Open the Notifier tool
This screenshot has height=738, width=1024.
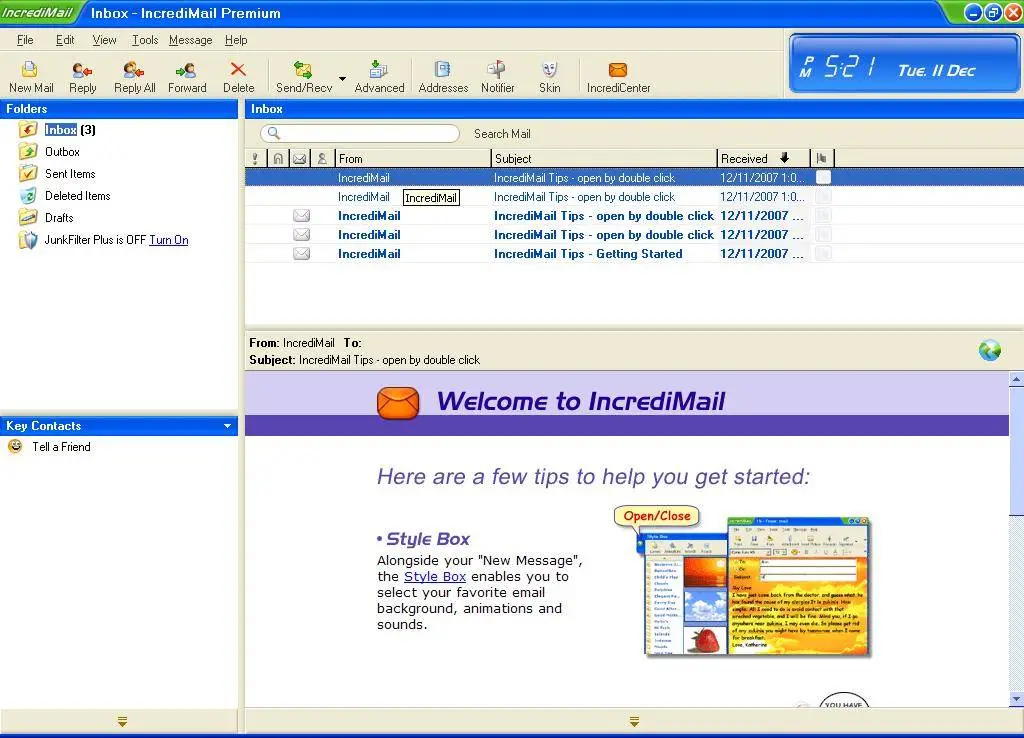(498, 76)
